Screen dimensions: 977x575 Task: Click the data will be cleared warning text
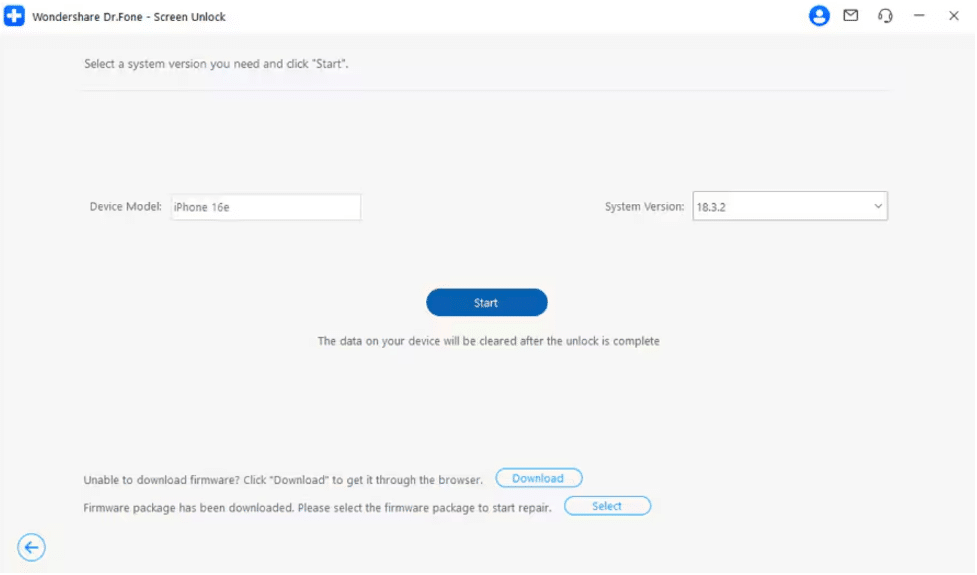tap(489, 341)
